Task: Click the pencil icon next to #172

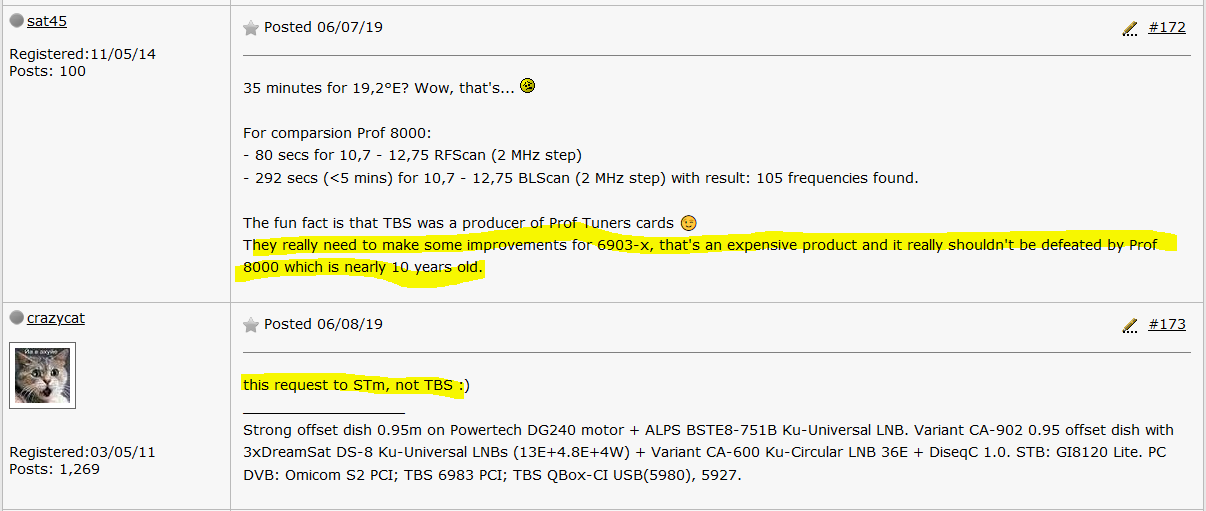Action: 1130,29
